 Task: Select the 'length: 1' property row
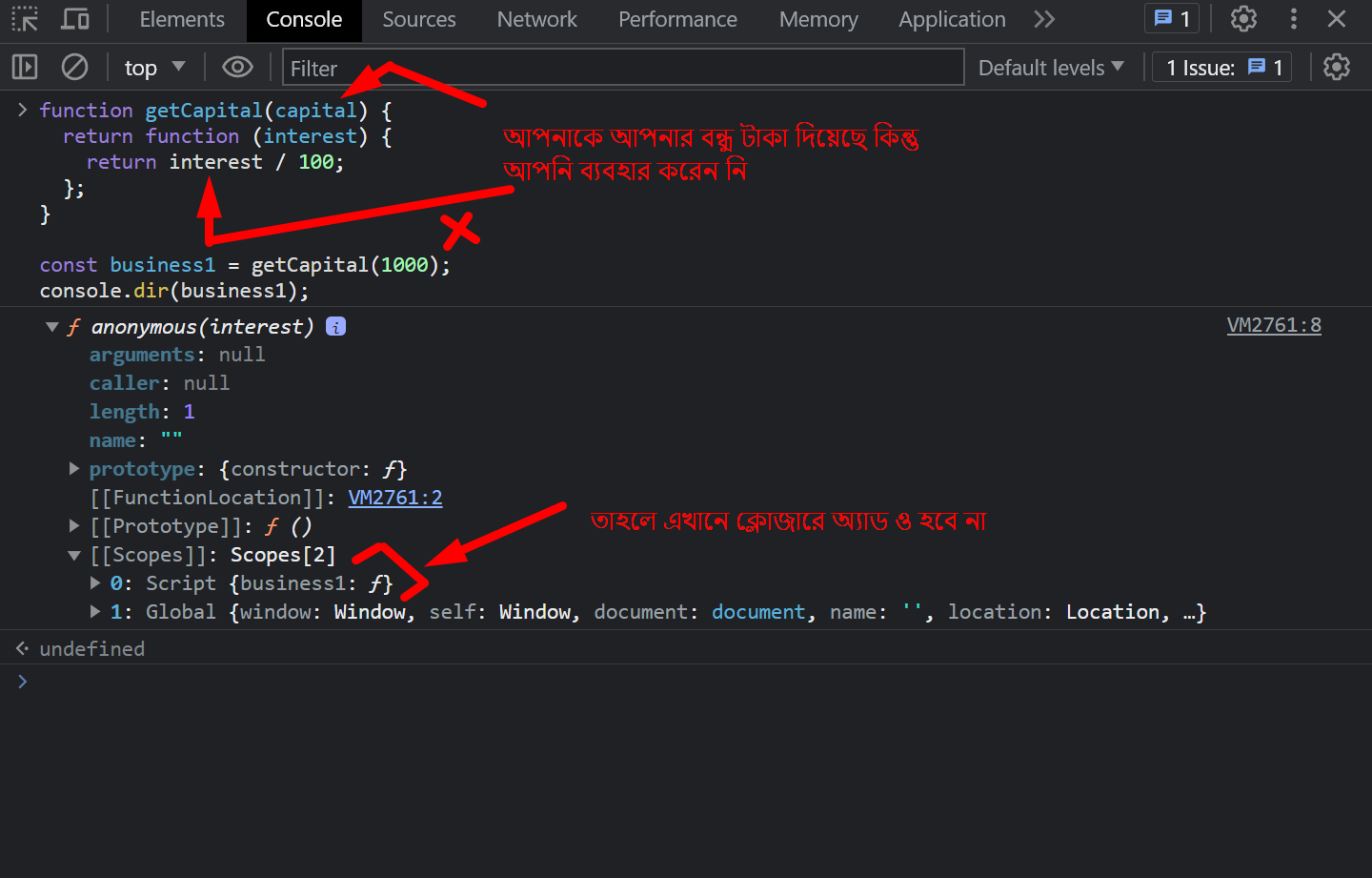click(x=142, y=412)
